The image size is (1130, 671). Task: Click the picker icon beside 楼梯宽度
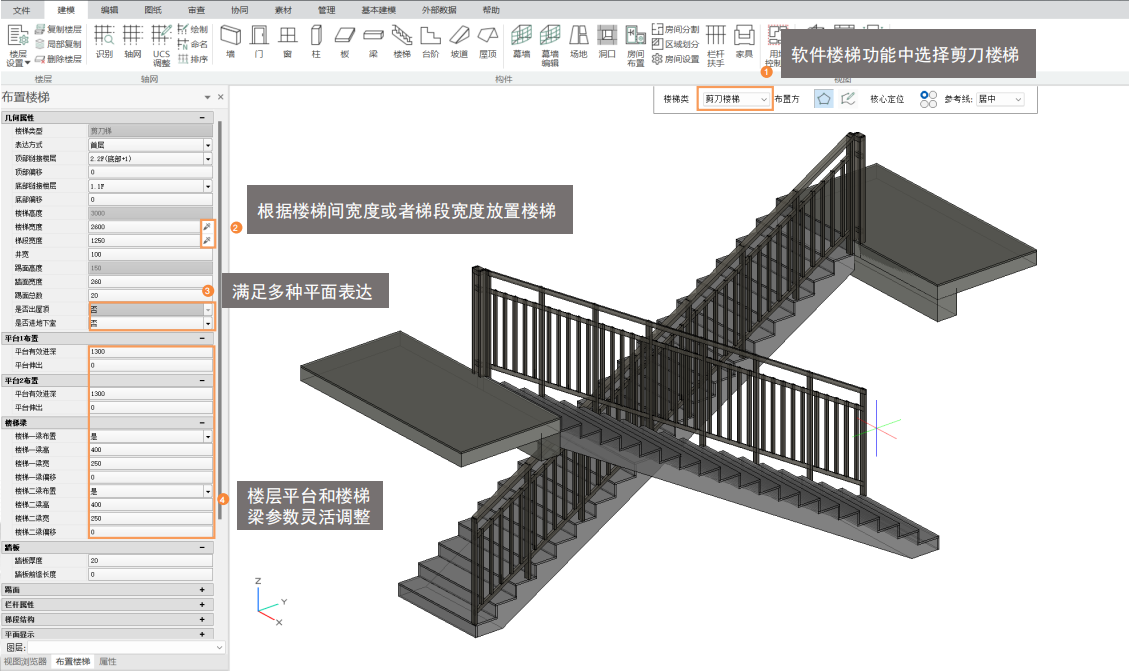pos(207,228)
